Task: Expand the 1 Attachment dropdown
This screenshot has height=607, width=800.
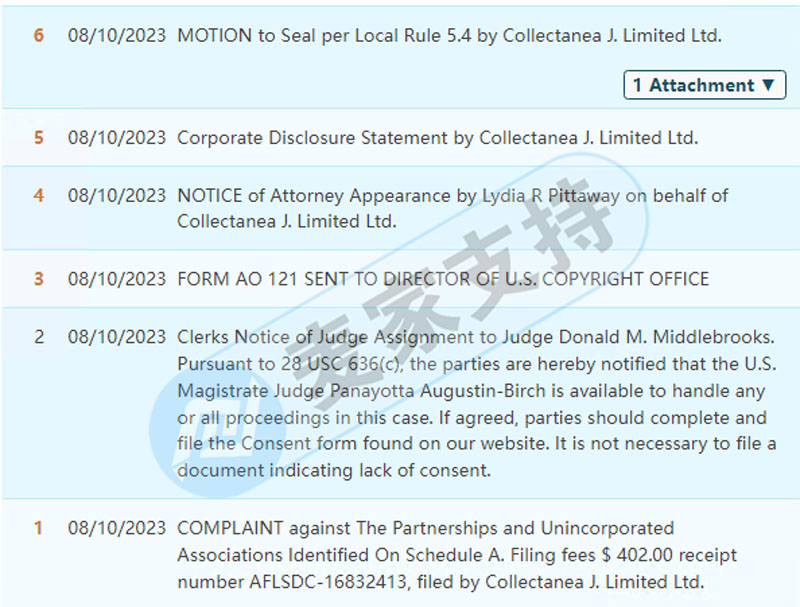Action: point(704,85)
